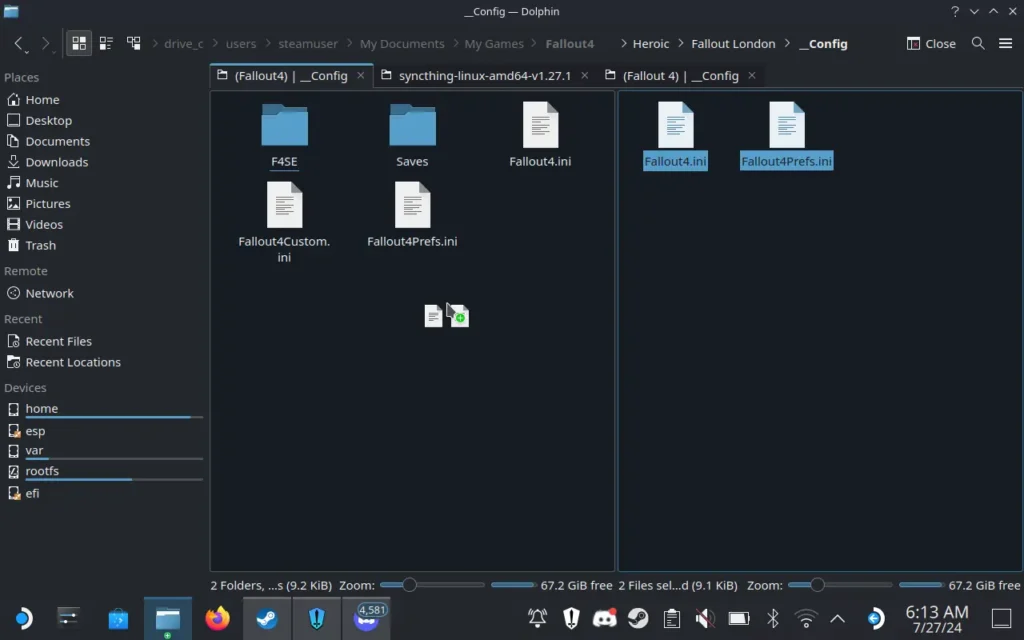
Task: Navigate to My Documents breadcrumb
Action: (402, 44)
